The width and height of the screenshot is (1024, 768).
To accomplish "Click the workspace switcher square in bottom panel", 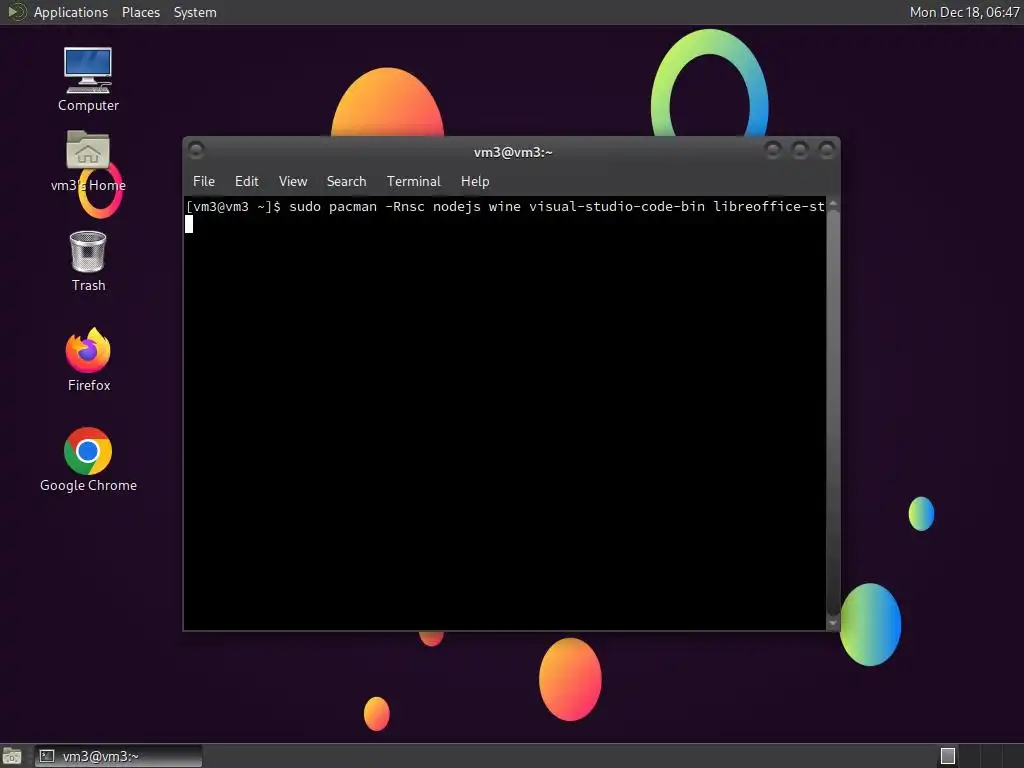I will point(948,756).
